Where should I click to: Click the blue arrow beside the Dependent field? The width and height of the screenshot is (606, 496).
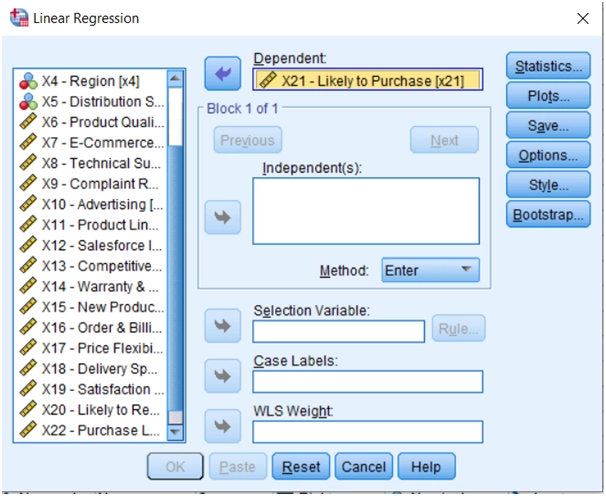point(222,73)
